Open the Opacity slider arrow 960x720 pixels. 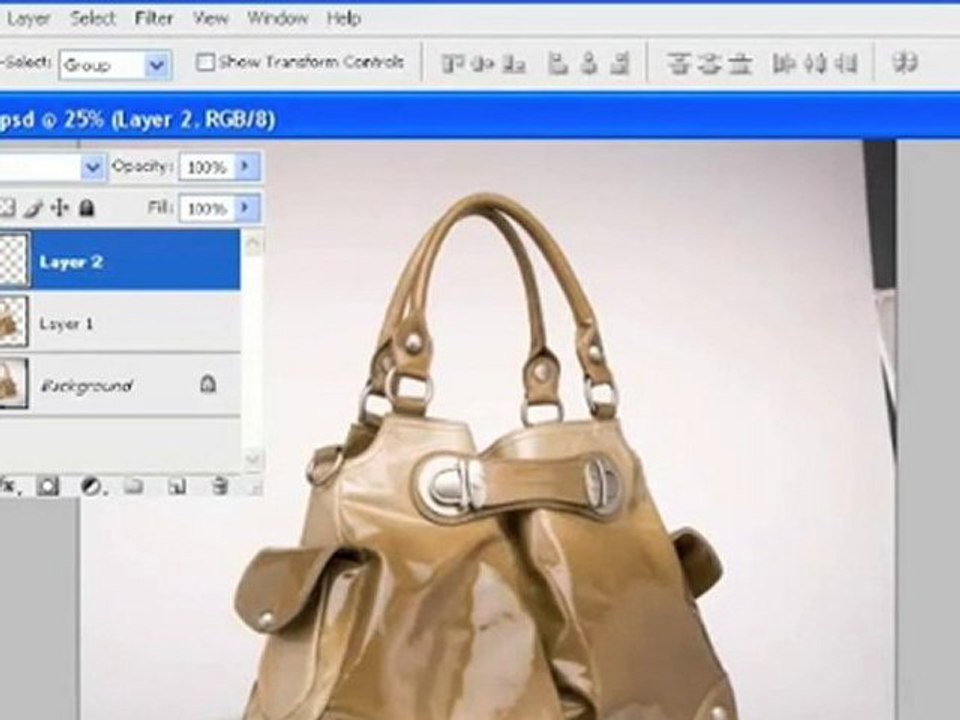coord(246,166)
